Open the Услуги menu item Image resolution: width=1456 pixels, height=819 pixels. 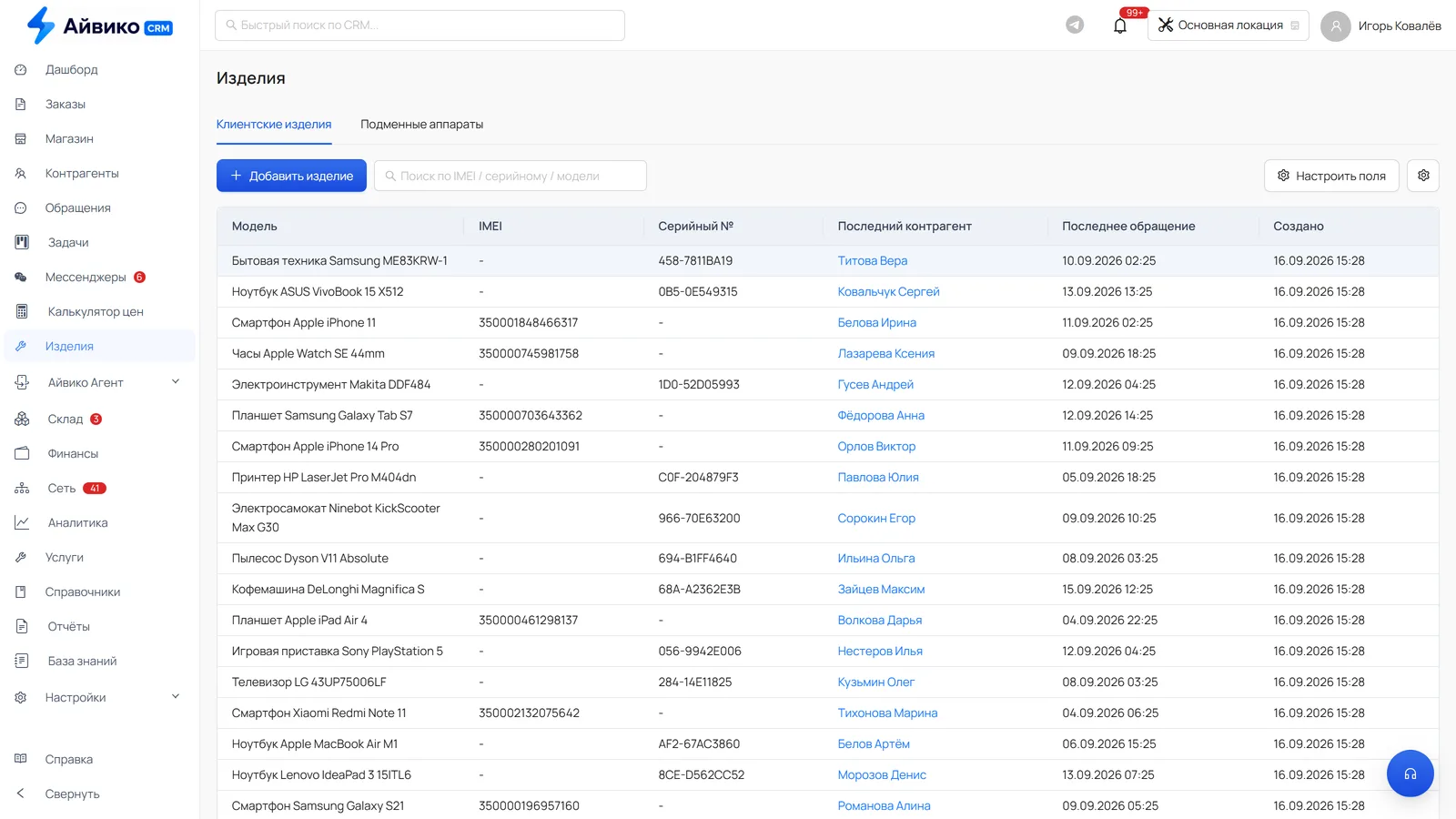coord(65,558)
